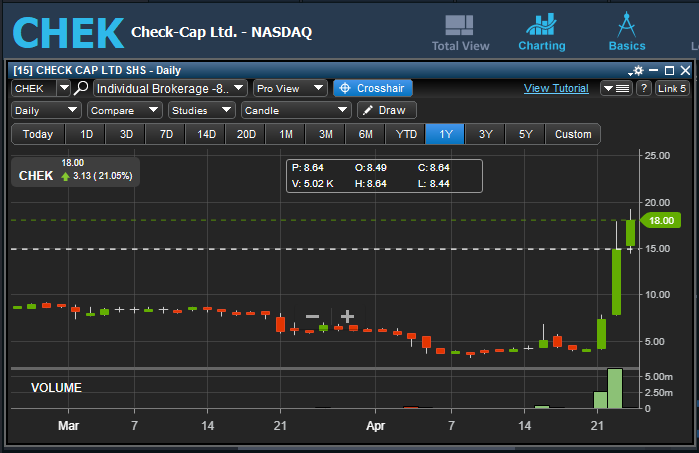Click the 25.00 price axis label
The width and height of the screenshot is (699, 453).
pos(657,156)
